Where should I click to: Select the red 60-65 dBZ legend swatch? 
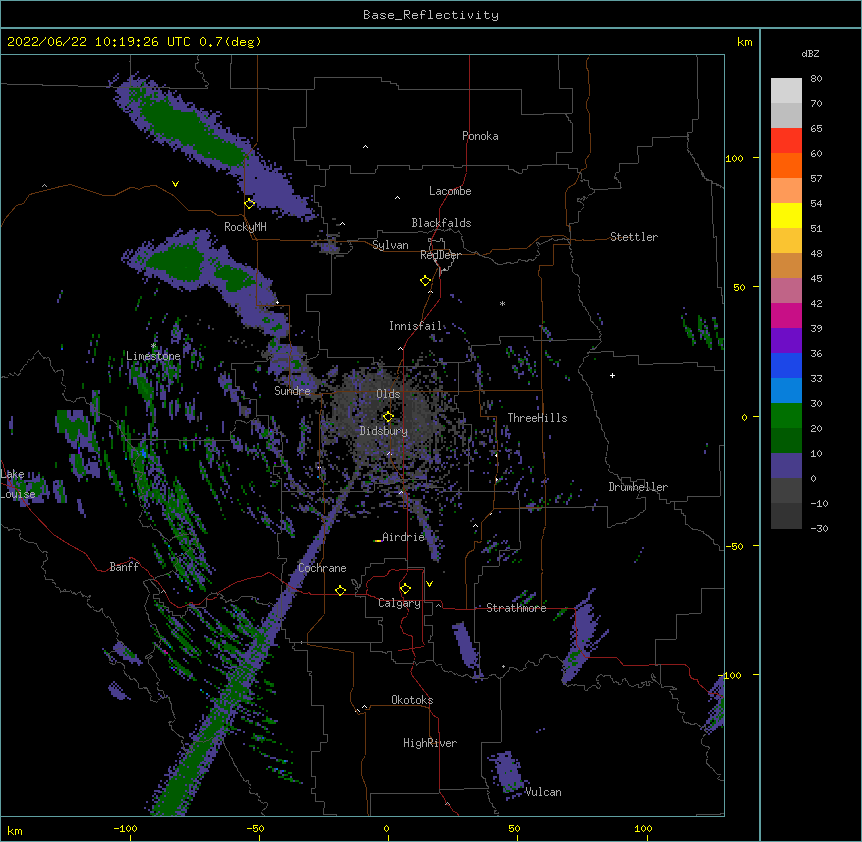(786, 140)
